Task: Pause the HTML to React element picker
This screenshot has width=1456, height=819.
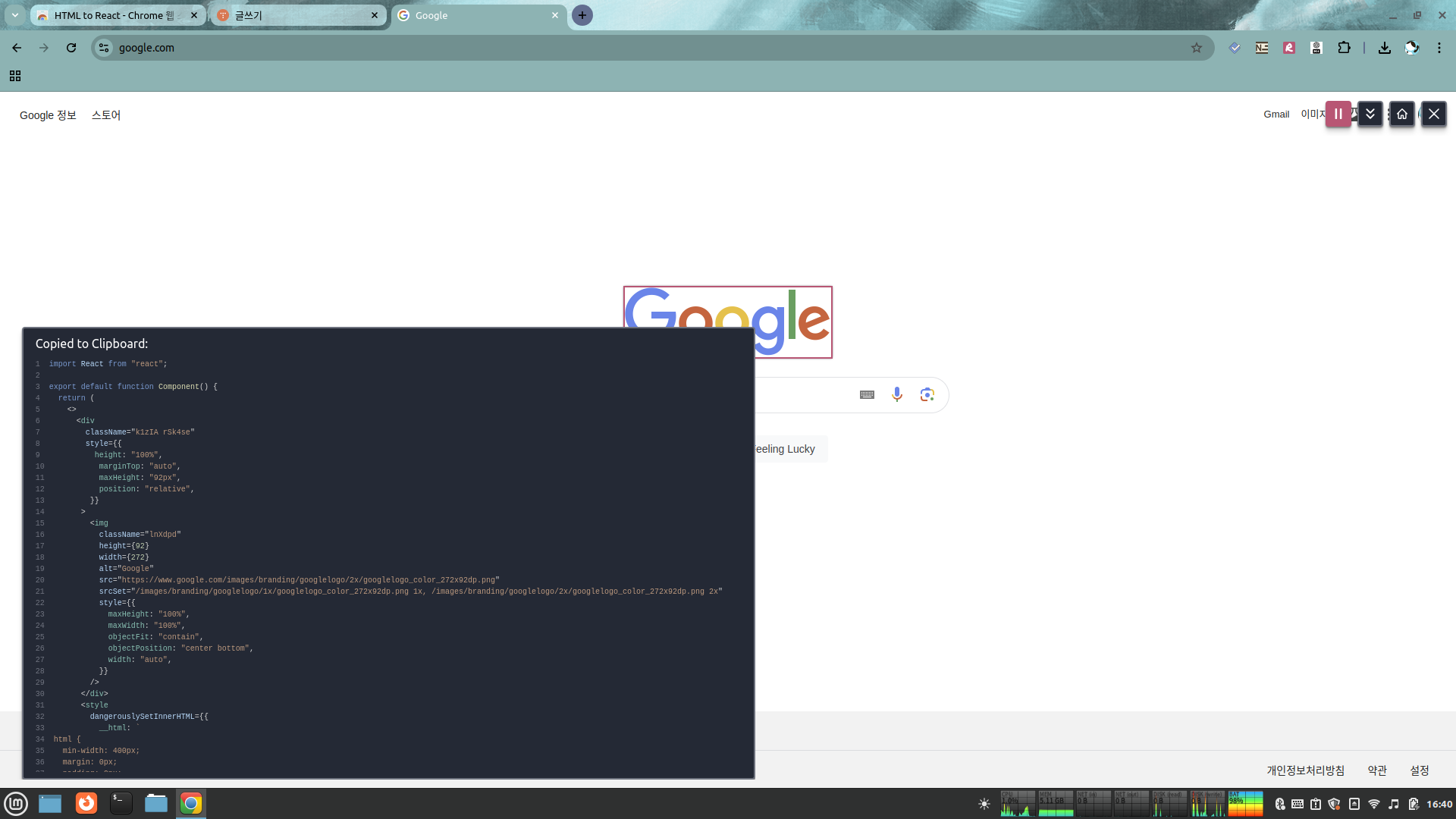Action: 1338,114
